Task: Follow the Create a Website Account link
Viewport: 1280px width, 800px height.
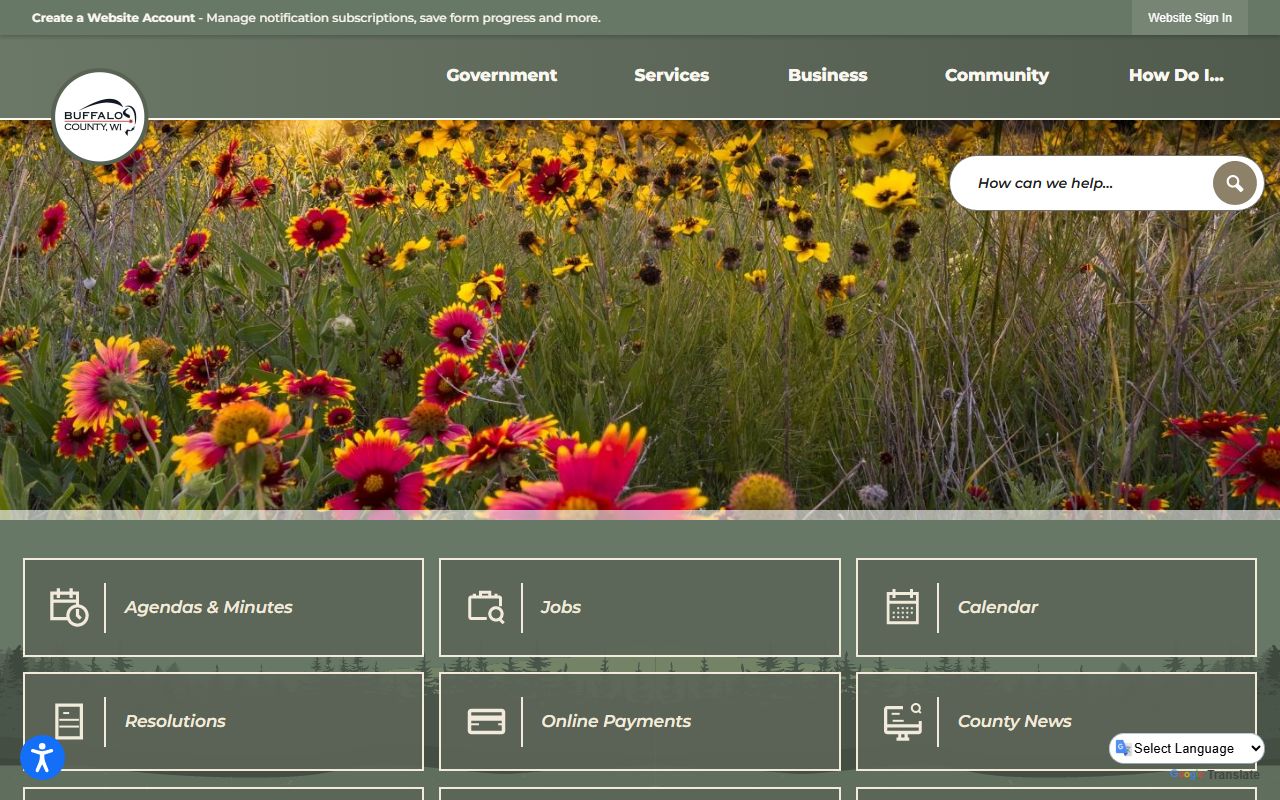Action: pyautogui.click(x=113, y=18)
